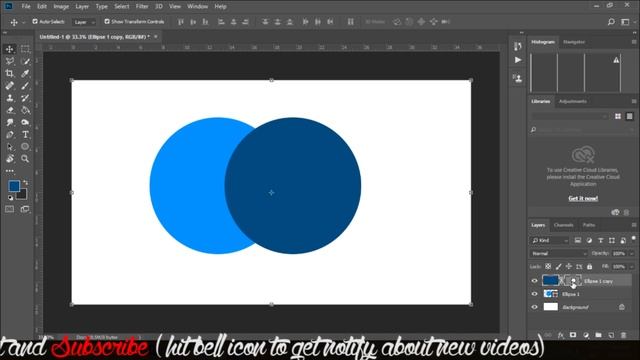Viewport: 640px width, 360px height.
Task: Switch to the Paths tab
Action: pyautogui.click(x=589, y=225)
